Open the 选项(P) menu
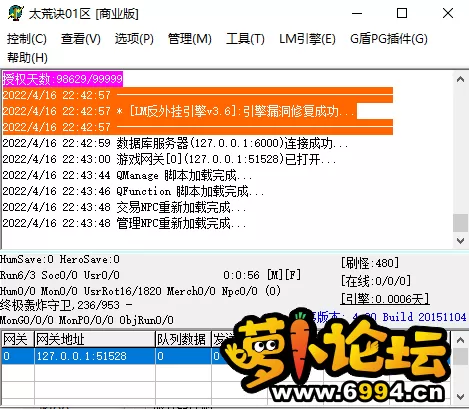Viewport: 469px width, 409px height. click(x=134, y=39)
